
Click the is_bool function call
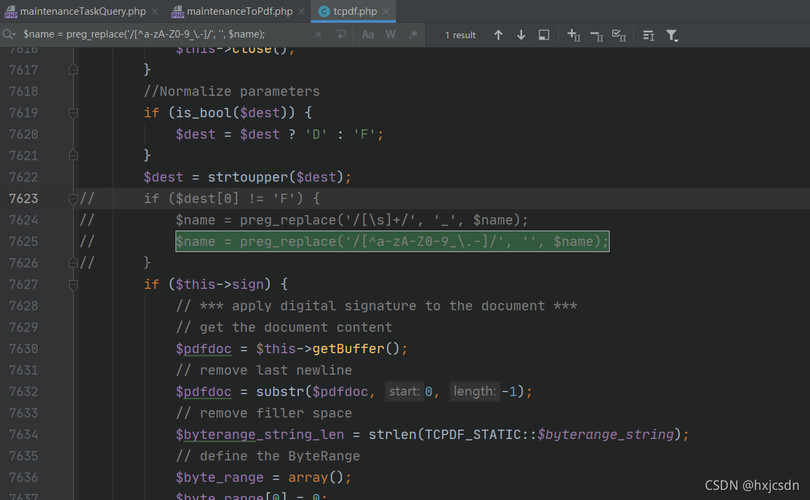coord(204,113)
